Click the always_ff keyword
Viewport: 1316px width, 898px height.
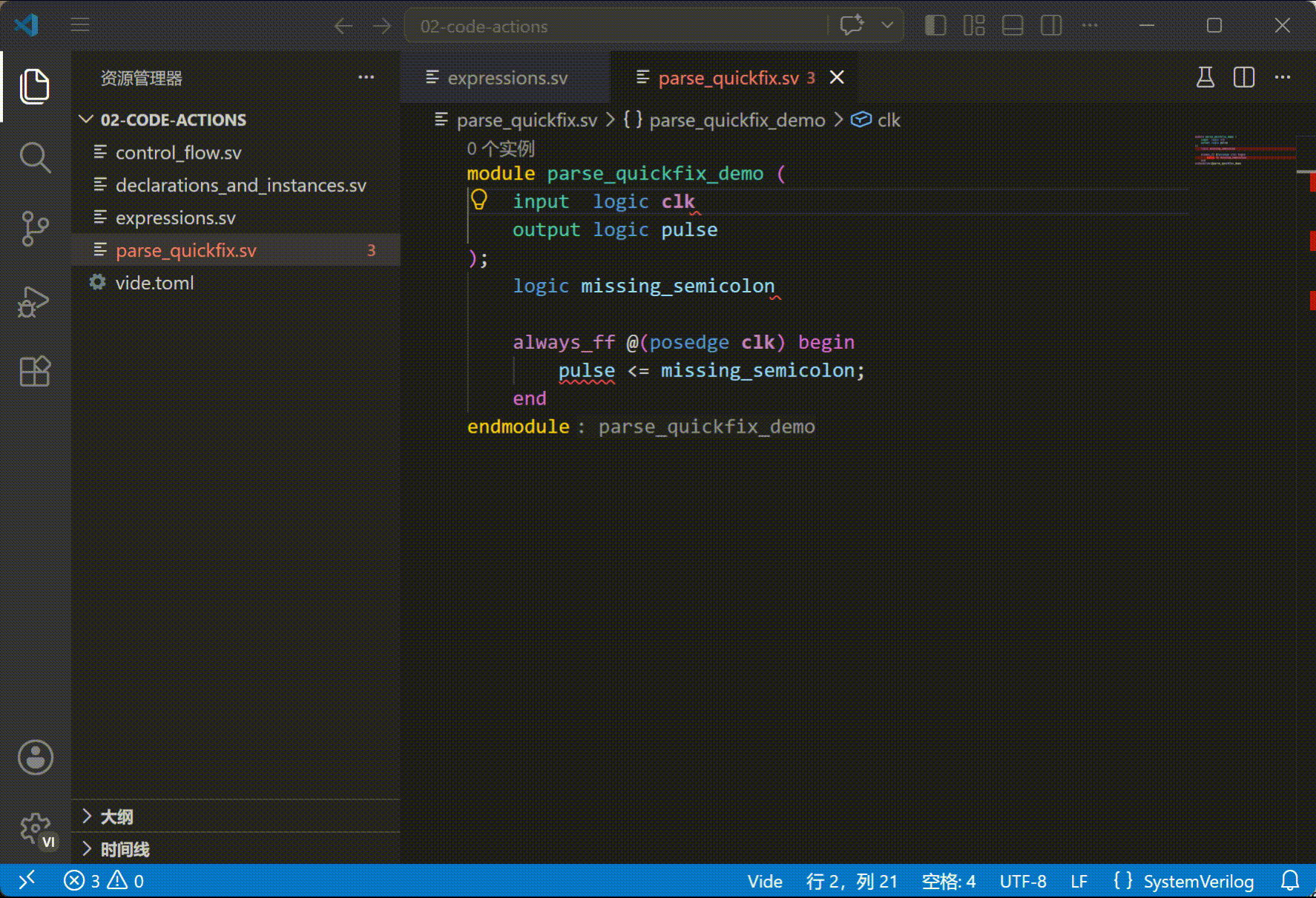click(x=564, y=342)
